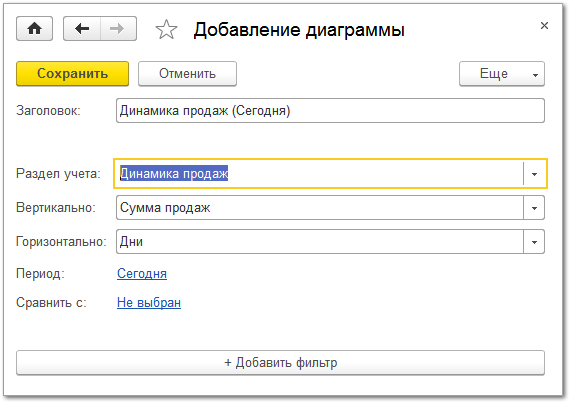This screenshot has height=404, width=571.
Task: Go to the home page icon
Action: (x=34, y=28)
